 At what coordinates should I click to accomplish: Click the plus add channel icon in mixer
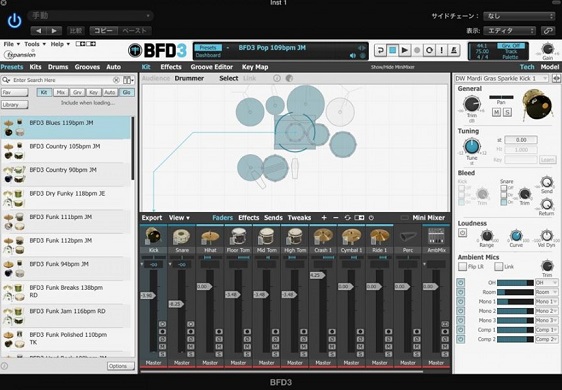(x=324, y=218)
